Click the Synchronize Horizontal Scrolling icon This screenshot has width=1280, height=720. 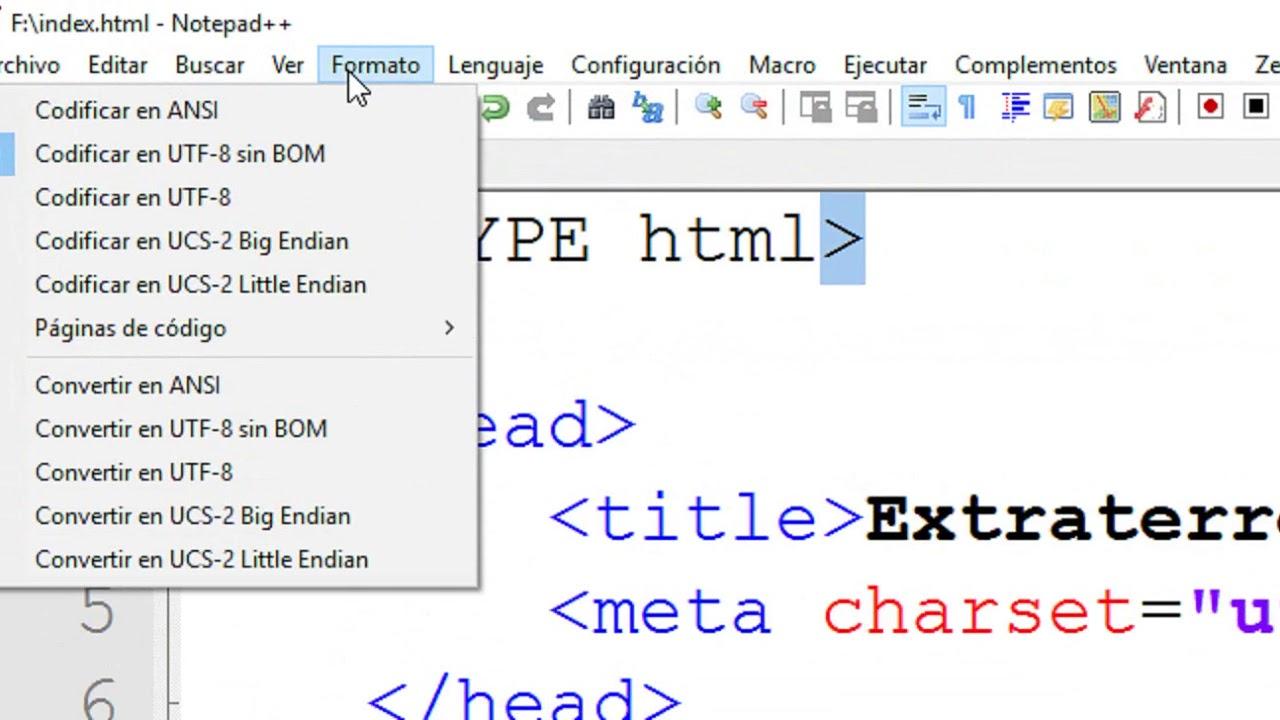click(x=862, y=107)
